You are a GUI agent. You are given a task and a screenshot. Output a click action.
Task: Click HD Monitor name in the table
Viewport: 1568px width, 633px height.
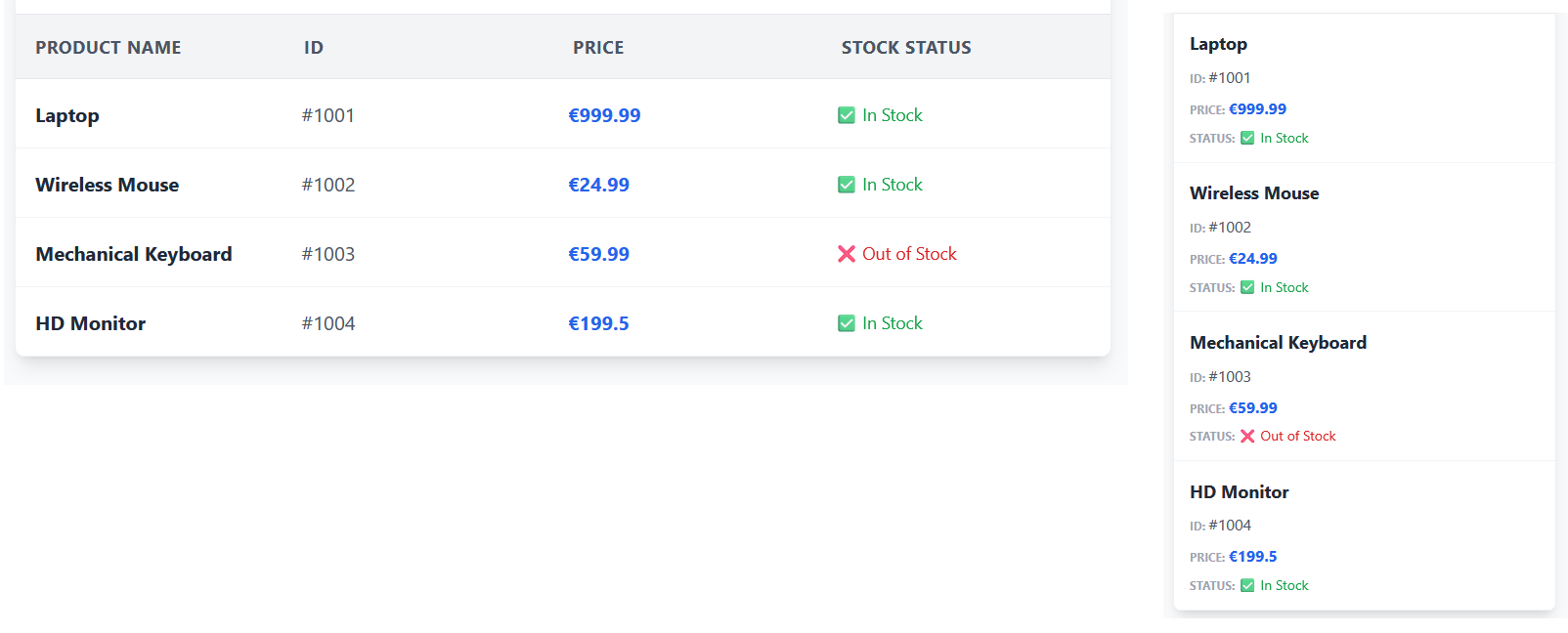click(91, 323)
